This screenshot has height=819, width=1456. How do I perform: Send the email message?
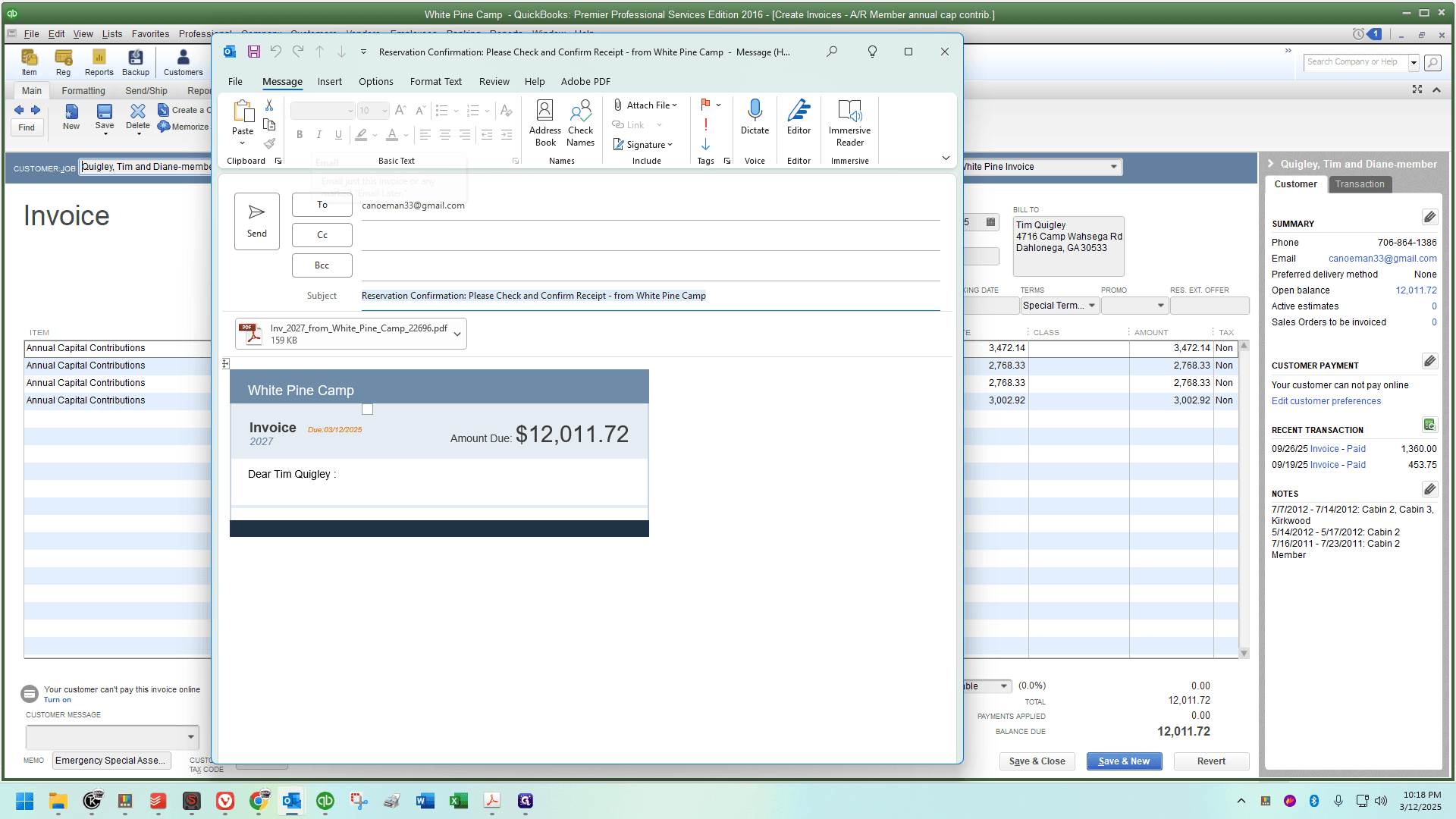point(257,221)
